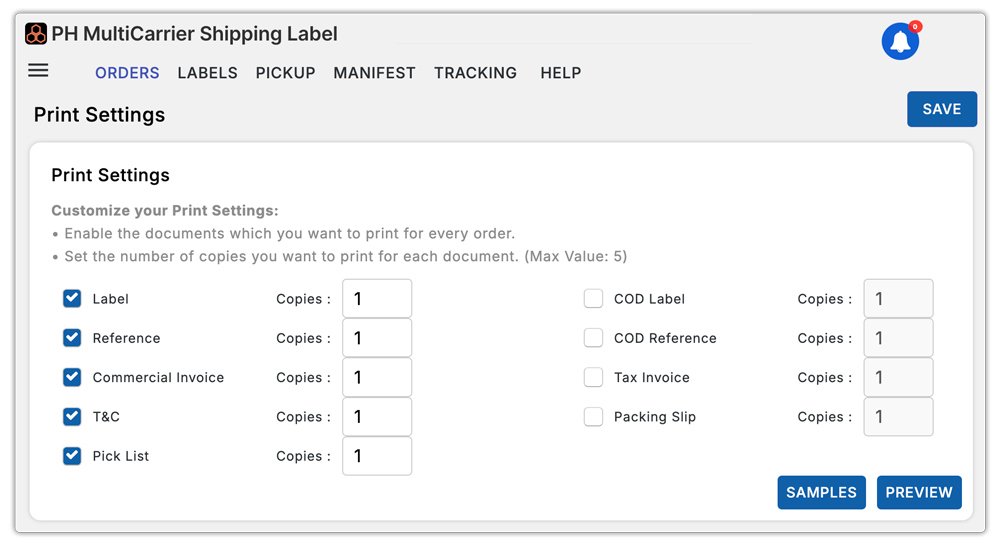This screenshot has height=543, width=1000.
Task: Go to the ORDERS menu
Action: [127, 73]
